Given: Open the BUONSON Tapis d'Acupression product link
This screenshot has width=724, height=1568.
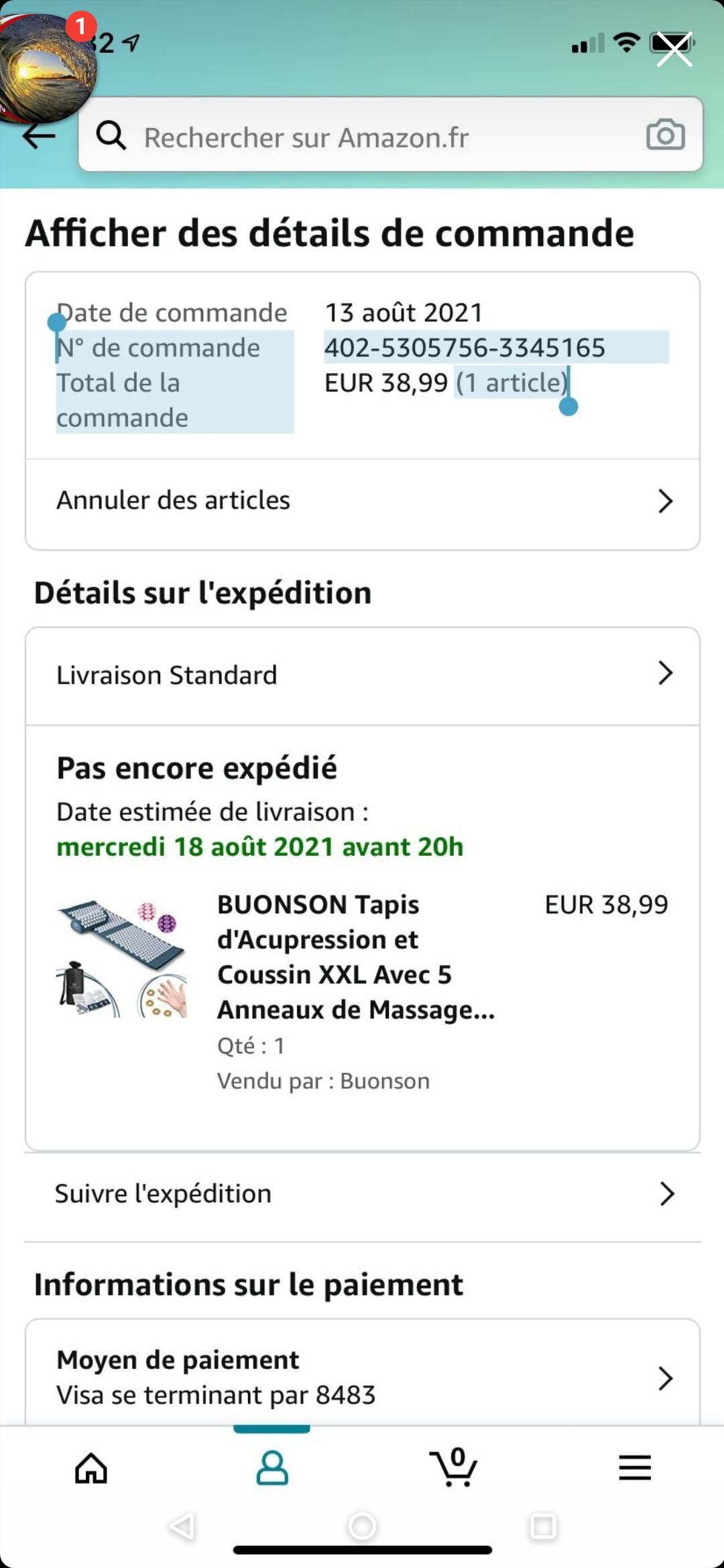Looking at the screenshot, I should 355,957.
